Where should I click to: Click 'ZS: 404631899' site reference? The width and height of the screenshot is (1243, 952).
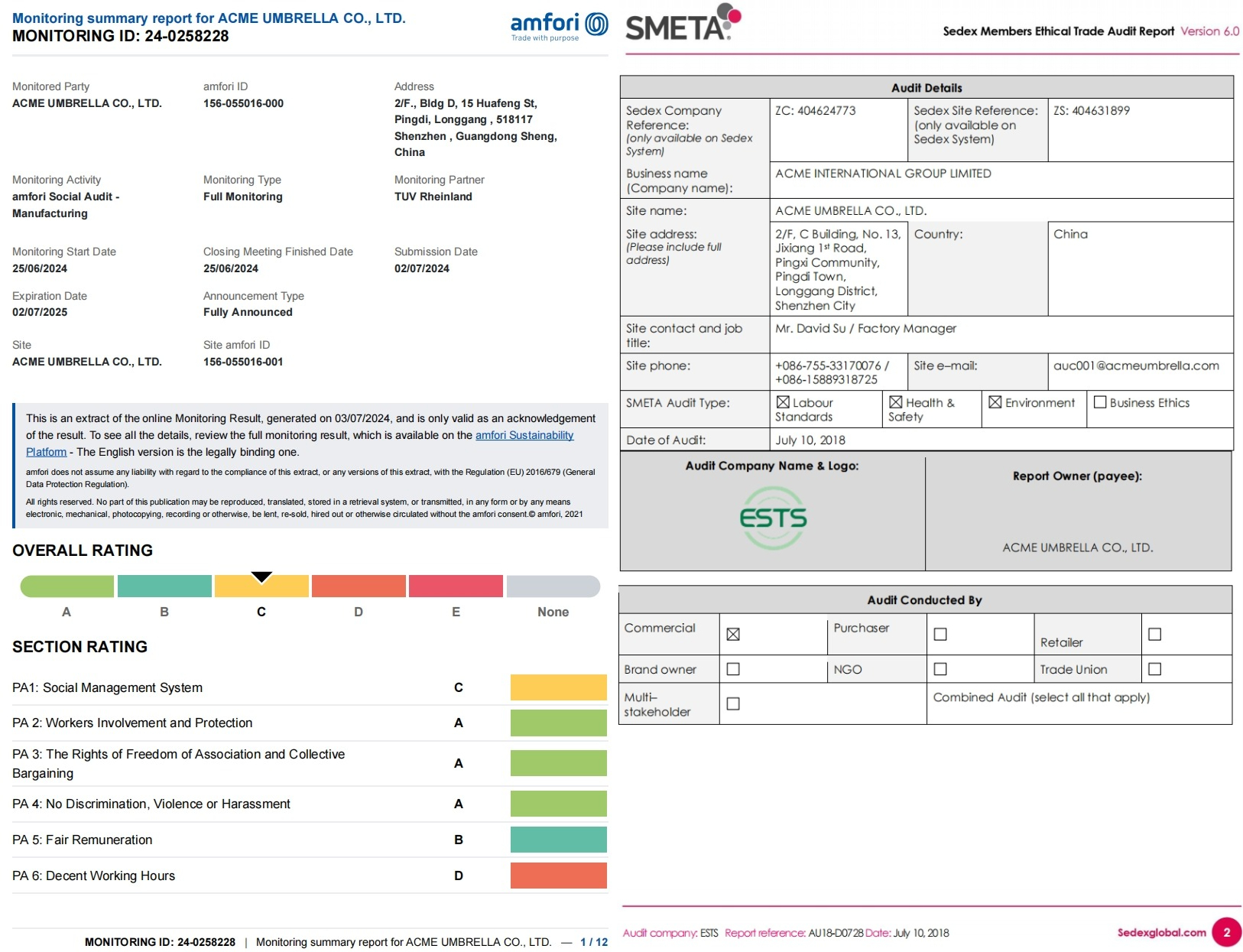(x=1092, y=110)
